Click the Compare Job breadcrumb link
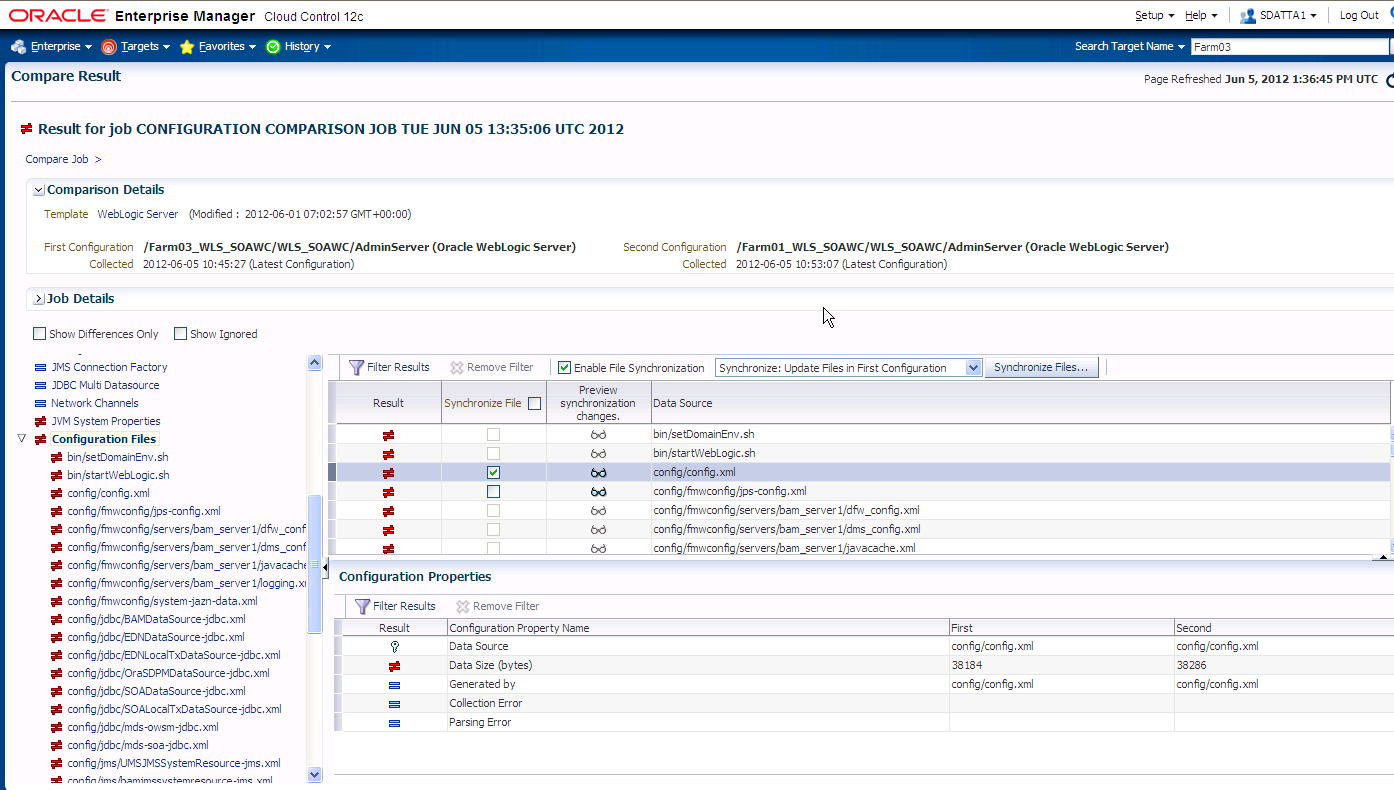This screenshot has width=1394, height=790. click(57, 159)
